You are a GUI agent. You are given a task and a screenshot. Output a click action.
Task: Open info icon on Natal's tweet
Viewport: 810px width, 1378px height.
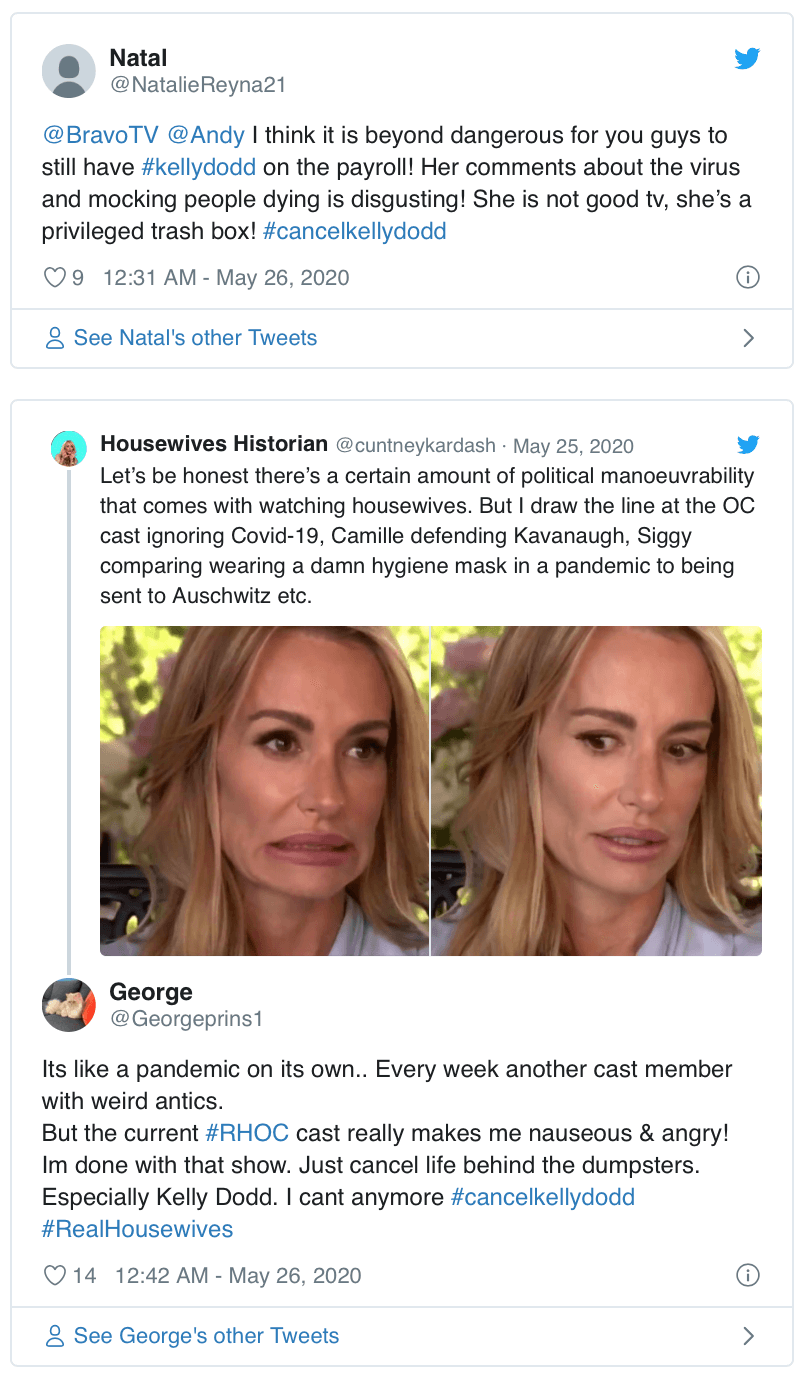coord(747,277)
